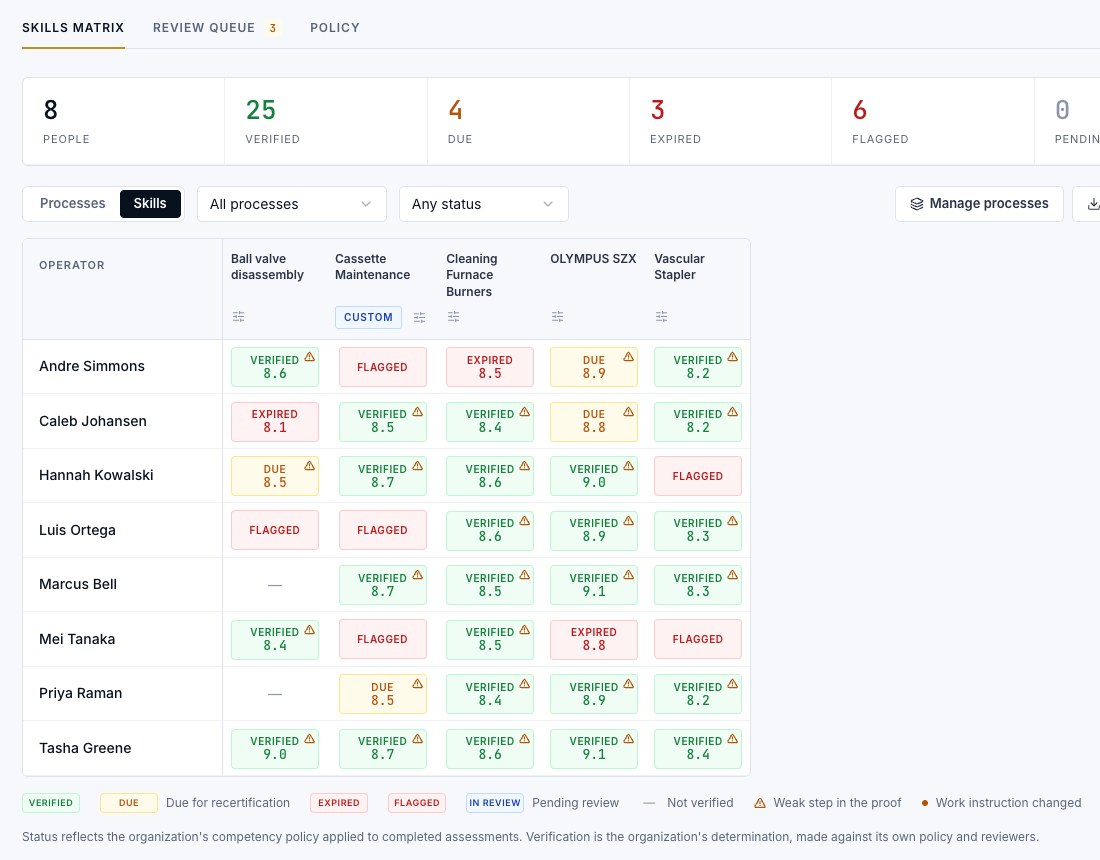Switch view to Processes
The image size is (1100, 860).
[x=72, y=203]
